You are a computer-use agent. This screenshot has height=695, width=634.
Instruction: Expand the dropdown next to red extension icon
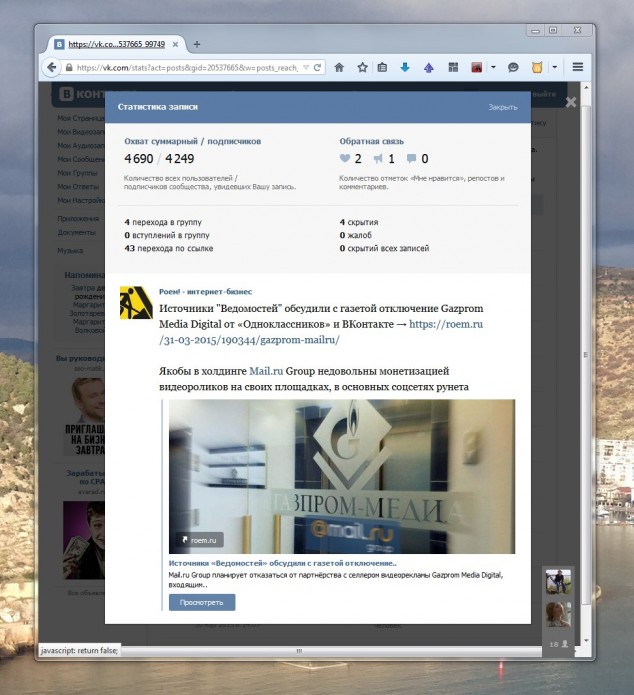pos(493,67)
